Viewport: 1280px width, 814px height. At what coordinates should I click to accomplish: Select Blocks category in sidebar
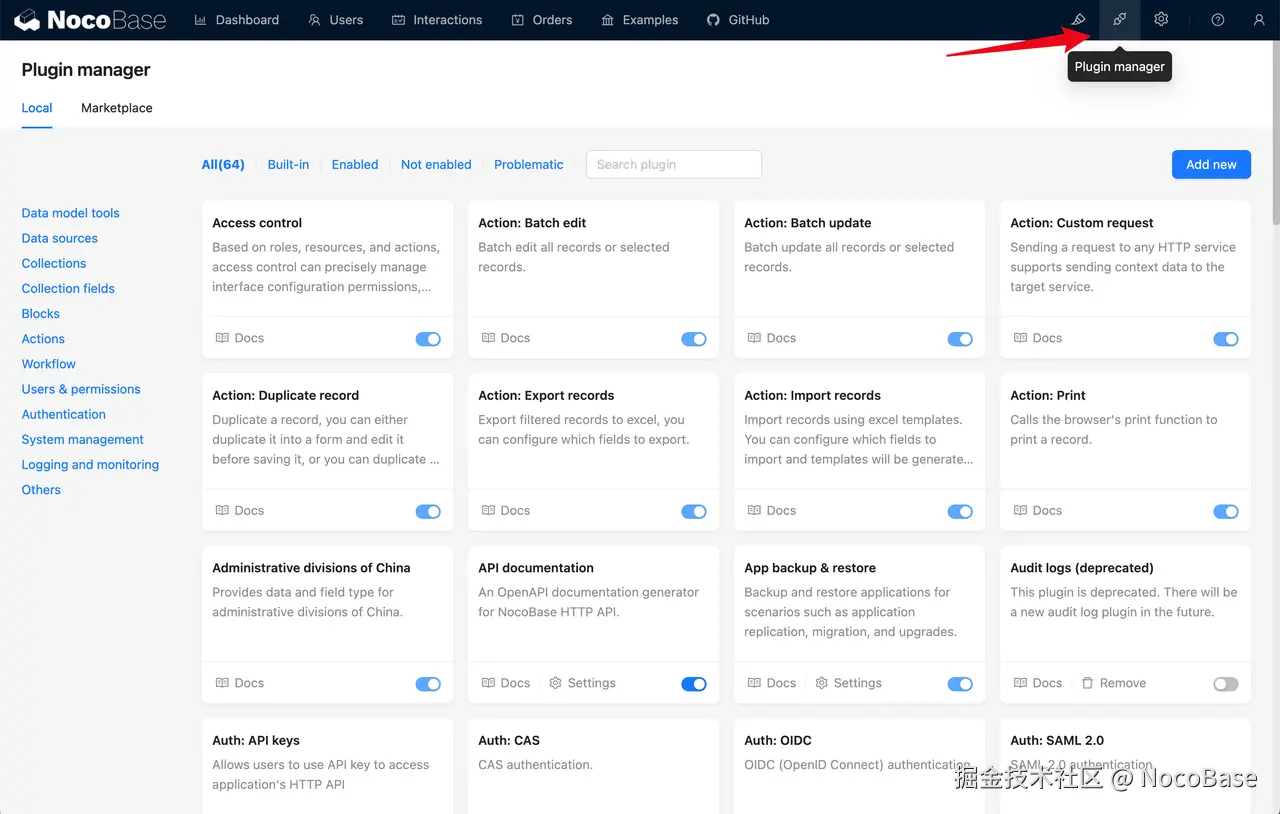pos(41,313)
